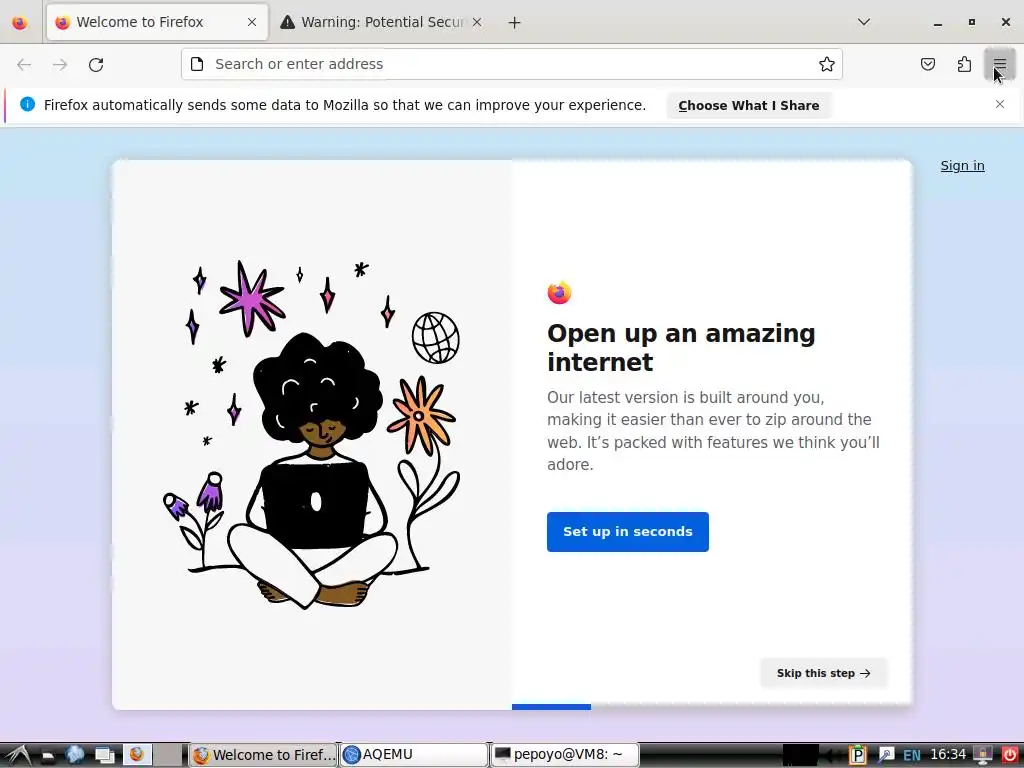Screen dimensions: 1024x768
Task: Open the file manager taskbar launcher
Action: [48, 756]
